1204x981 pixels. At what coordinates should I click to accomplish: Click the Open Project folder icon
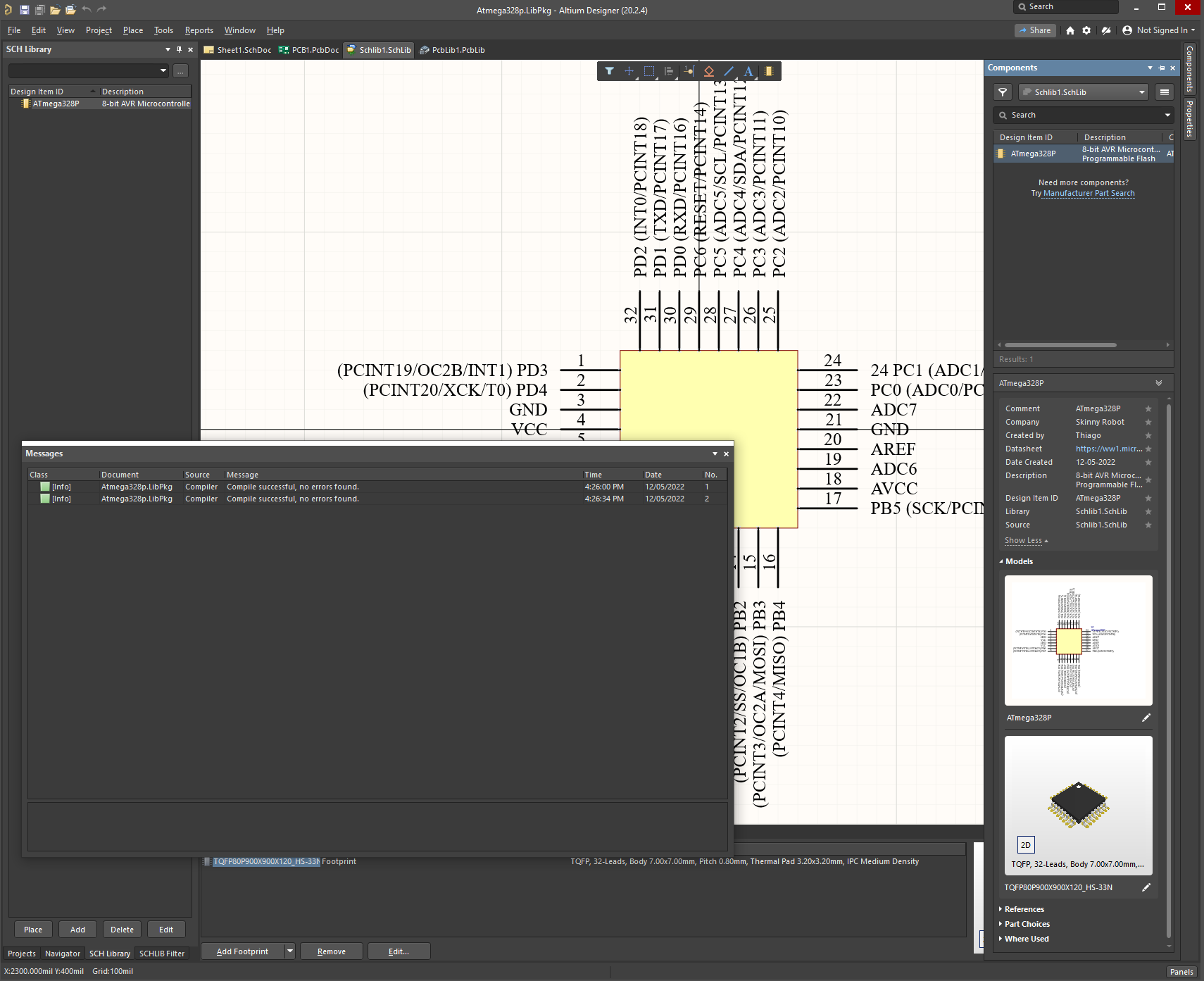pos(70,10)
